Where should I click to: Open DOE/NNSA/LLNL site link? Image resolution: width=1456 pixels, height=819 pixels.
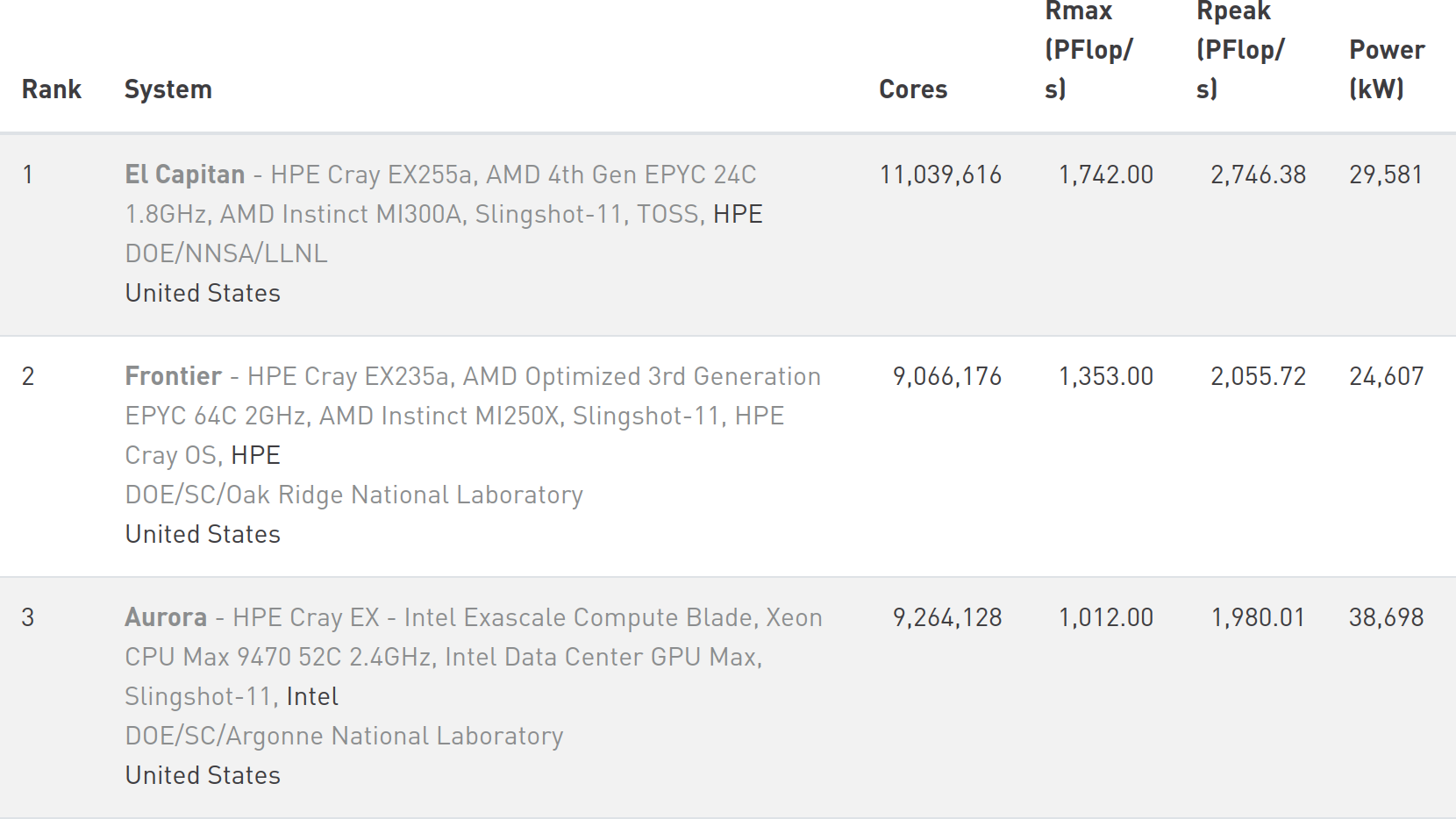tap(226, 253)
